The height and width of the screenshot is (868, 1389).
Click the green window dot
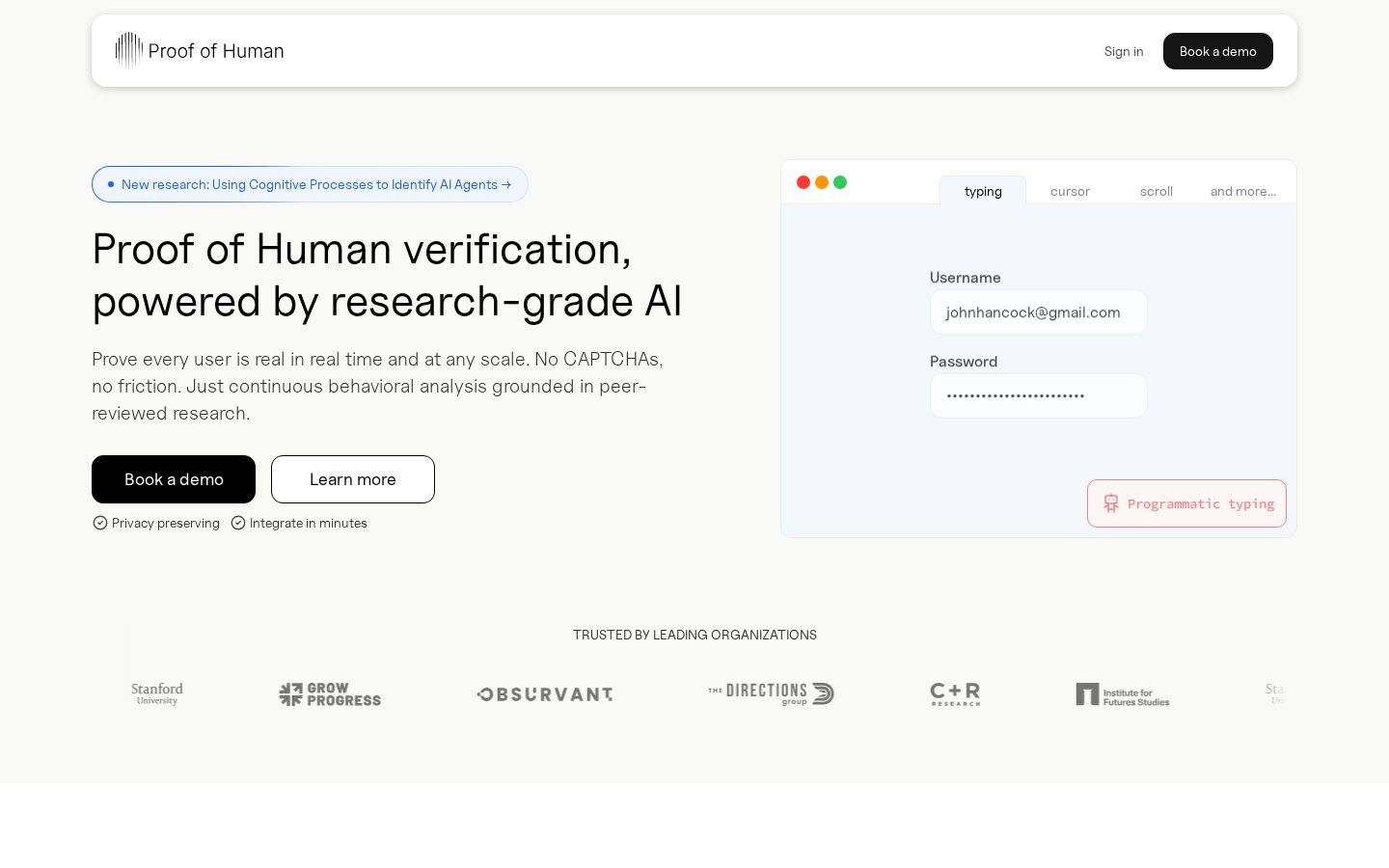pyautogui.click(x=840, y=182)
